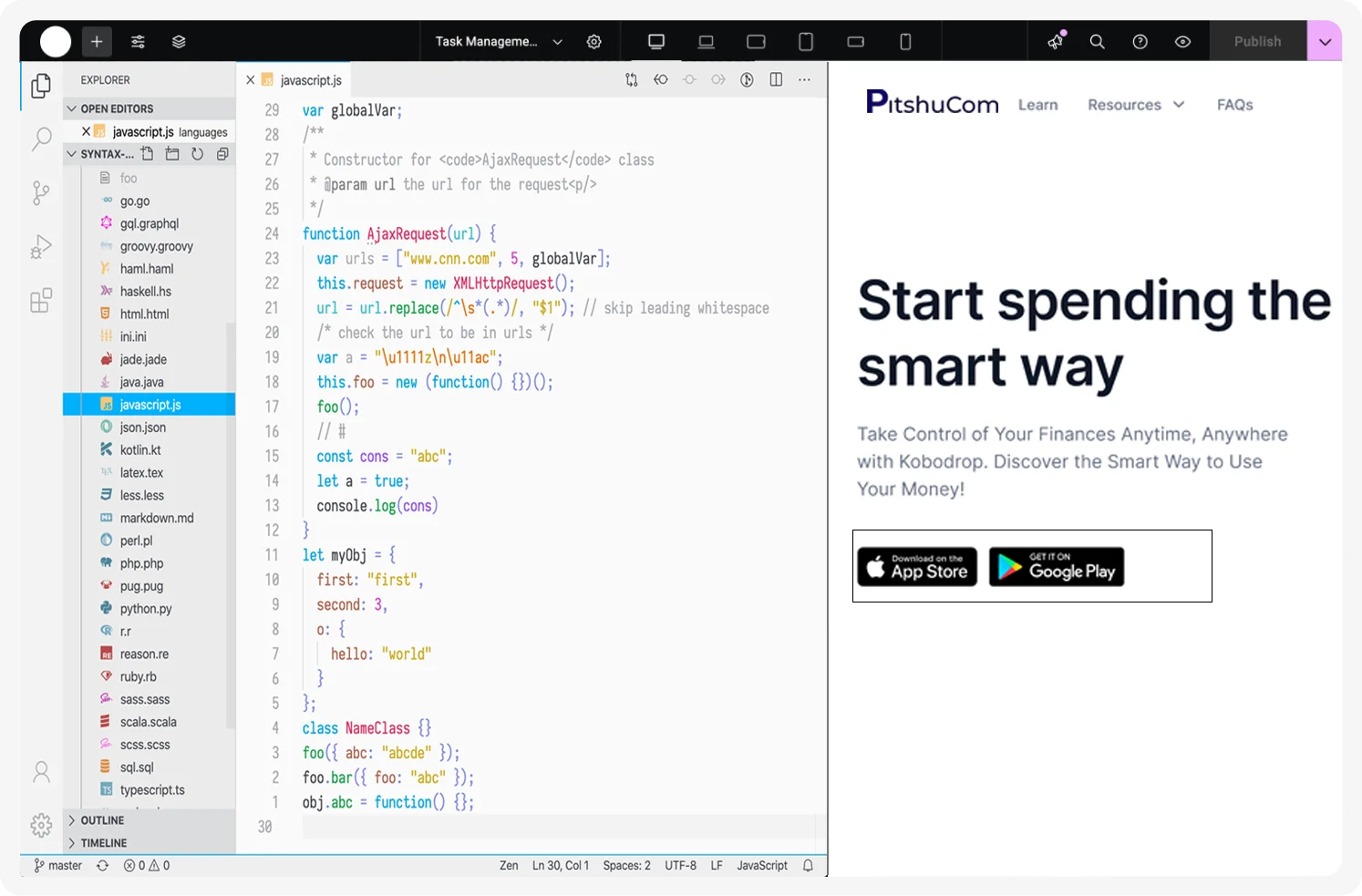The width and height of the screenshot is (1362, 896).
Task: Open the Accounts icon in activity bar
Action: [41, 772]
